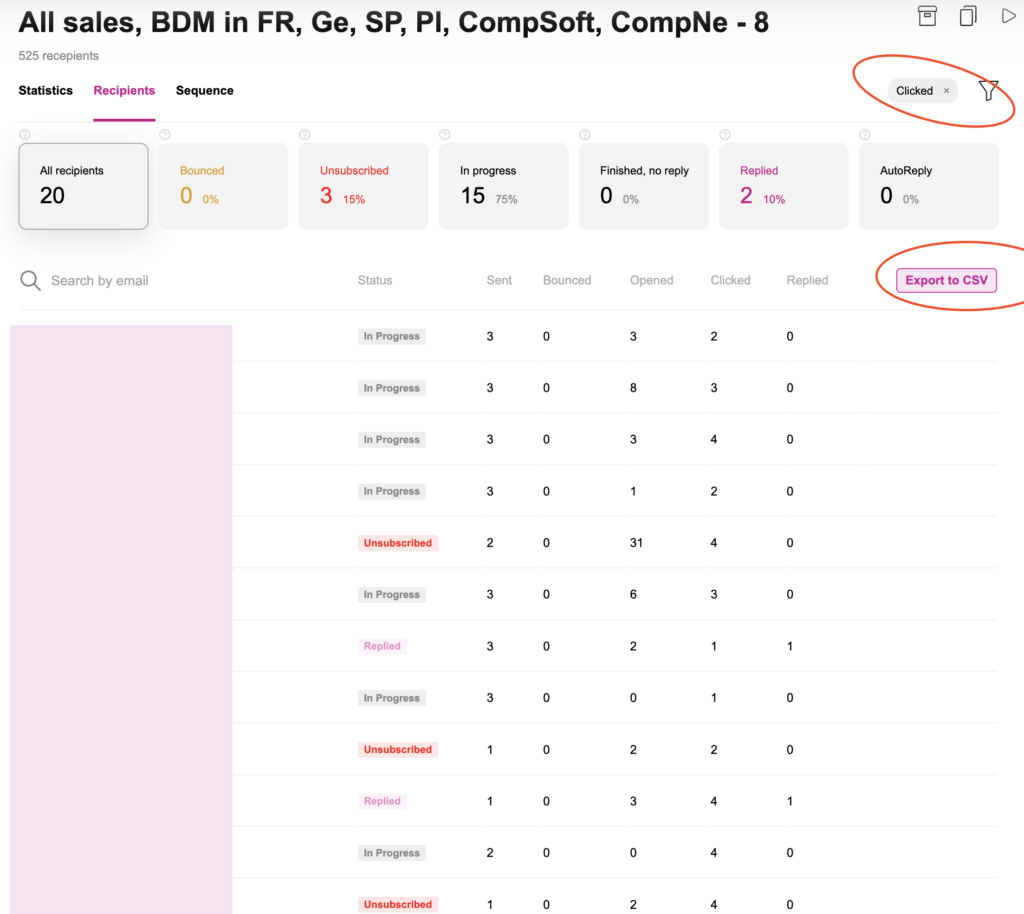Click help icon above Bounced card

164,135
